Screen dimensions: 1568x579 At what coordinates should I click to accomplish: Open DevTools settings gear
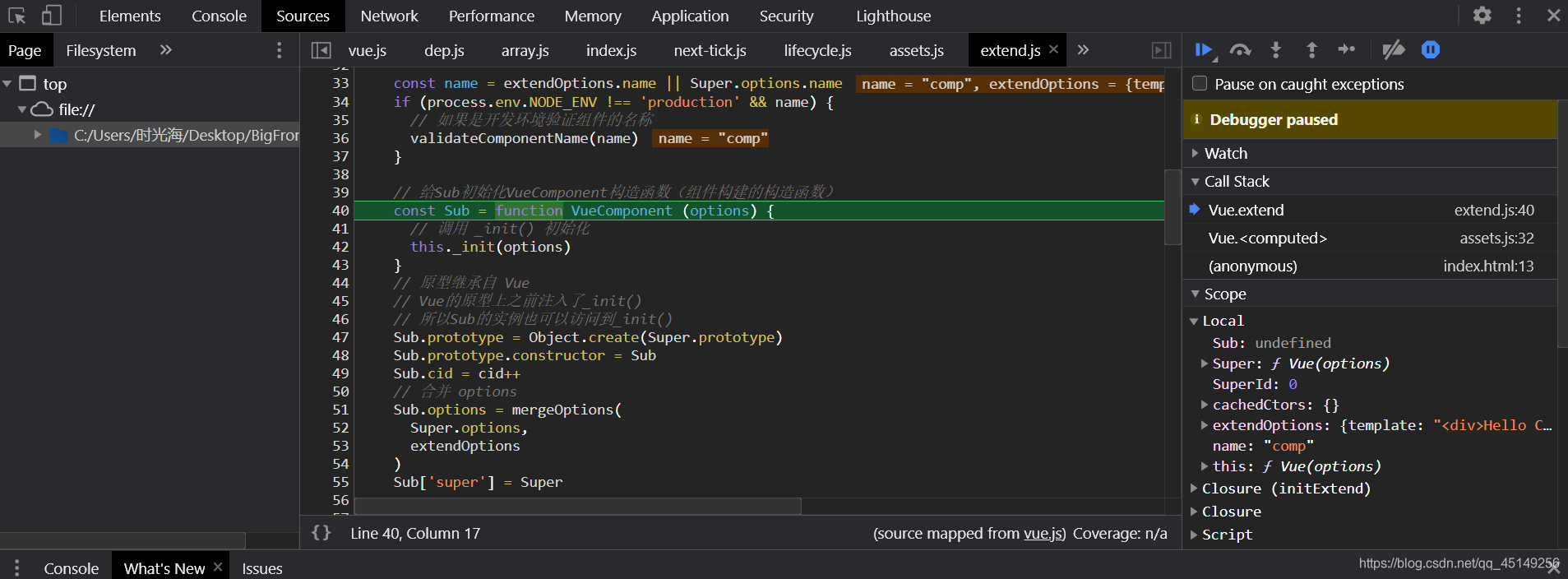pos(1482,16)
